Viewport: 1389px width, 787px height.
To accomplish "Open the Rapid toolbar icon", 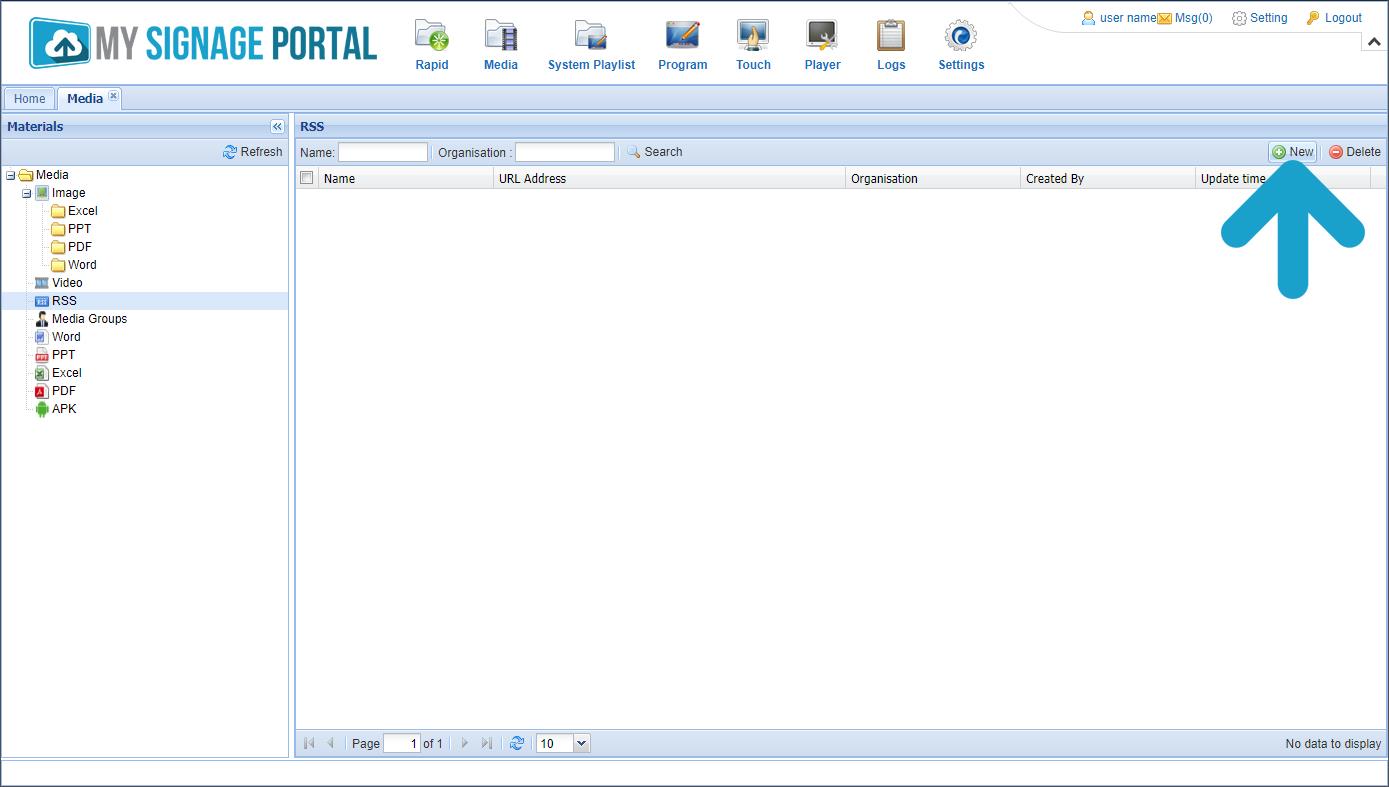I will coord(432,46).
